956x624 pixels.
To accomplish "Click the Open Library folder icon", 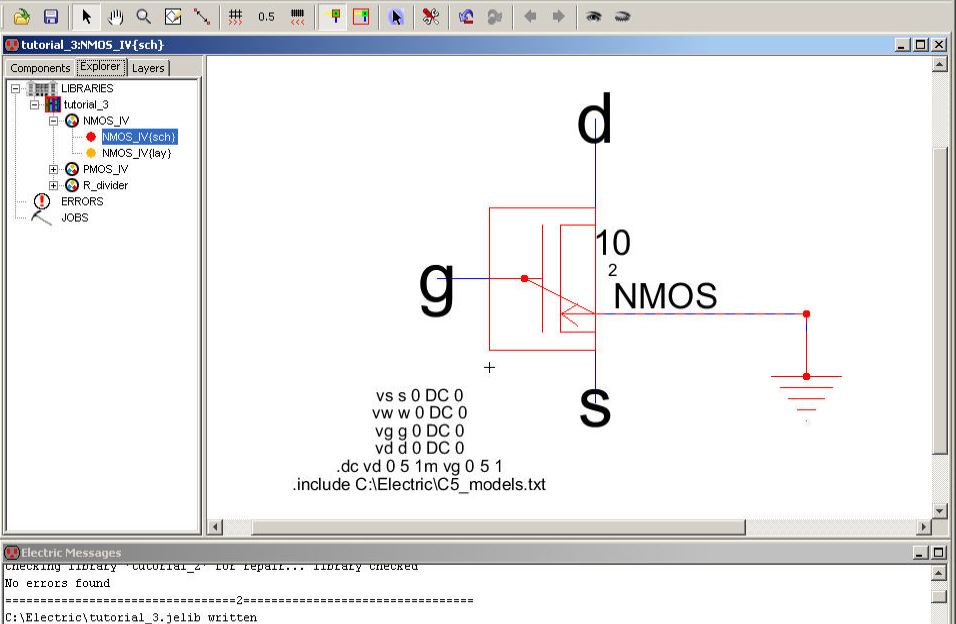I will [x=22, y=16].
